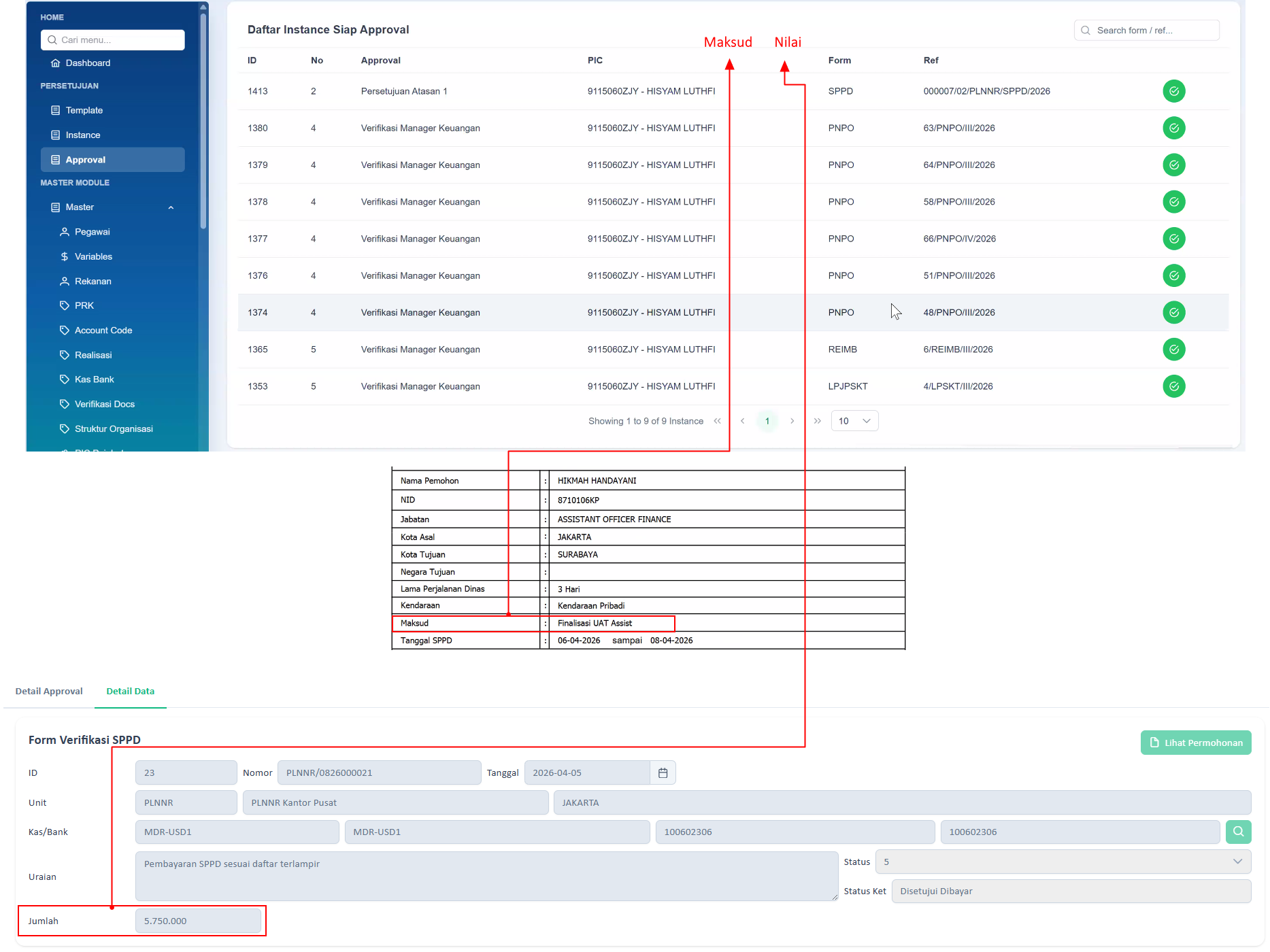Open the Tanggal calendar picker icon

tap(663, 772)
